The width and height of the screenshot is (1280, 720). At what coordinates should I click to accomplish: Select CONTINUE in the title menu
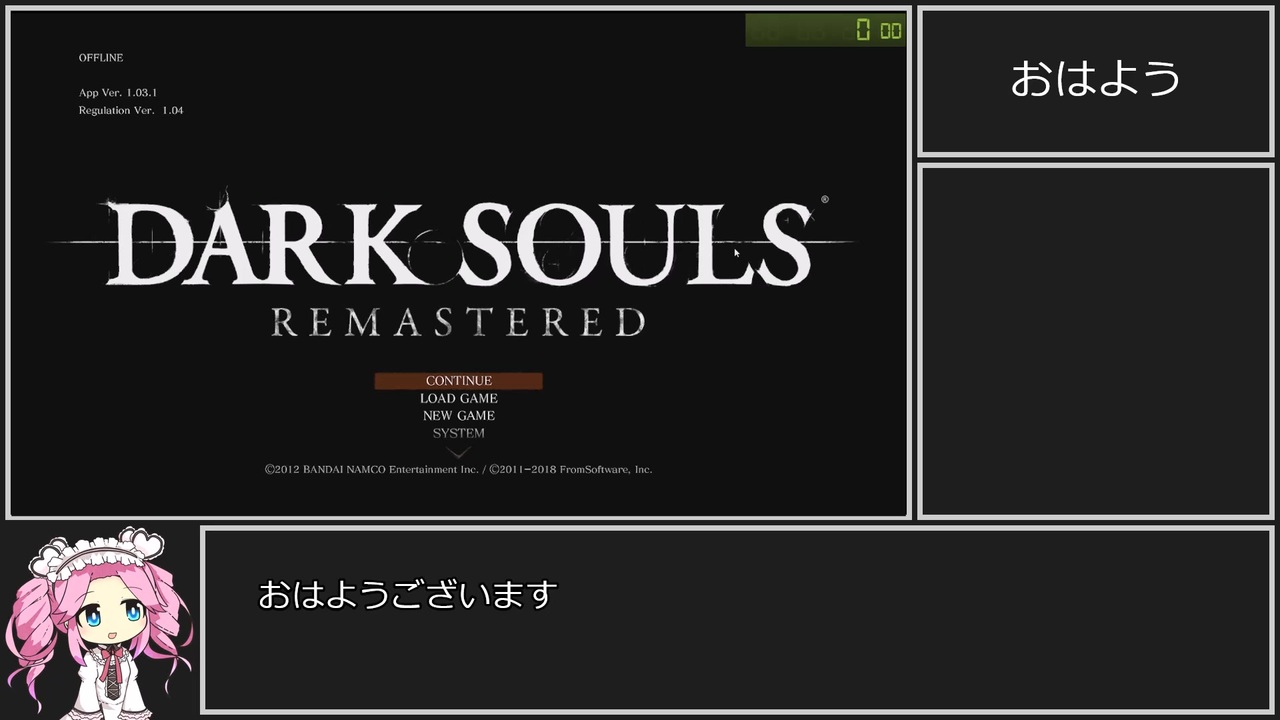tap(458, 381)
